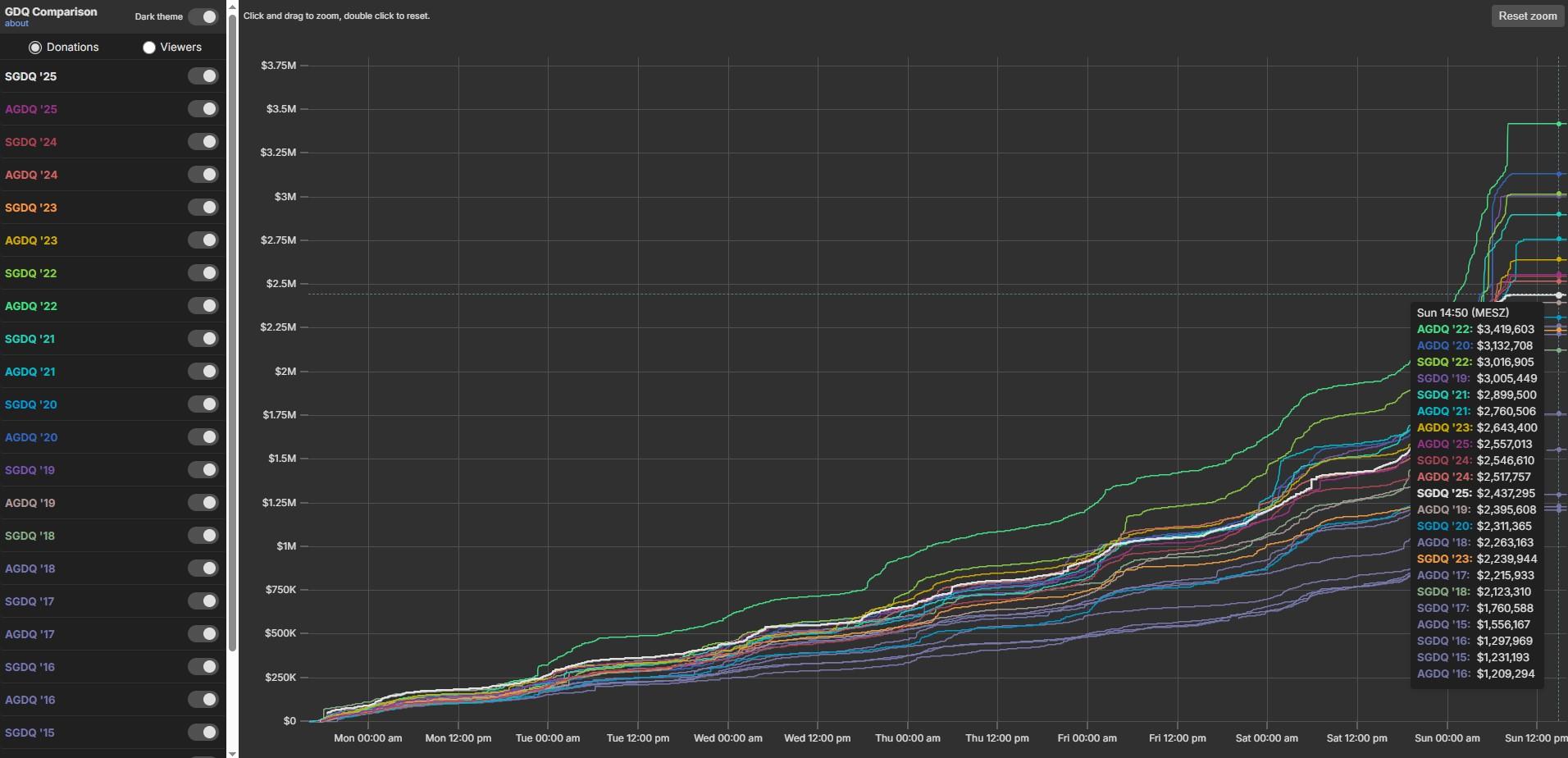
Task: Click the sidebar scrollbar thumb
Action: click(232, 332)
